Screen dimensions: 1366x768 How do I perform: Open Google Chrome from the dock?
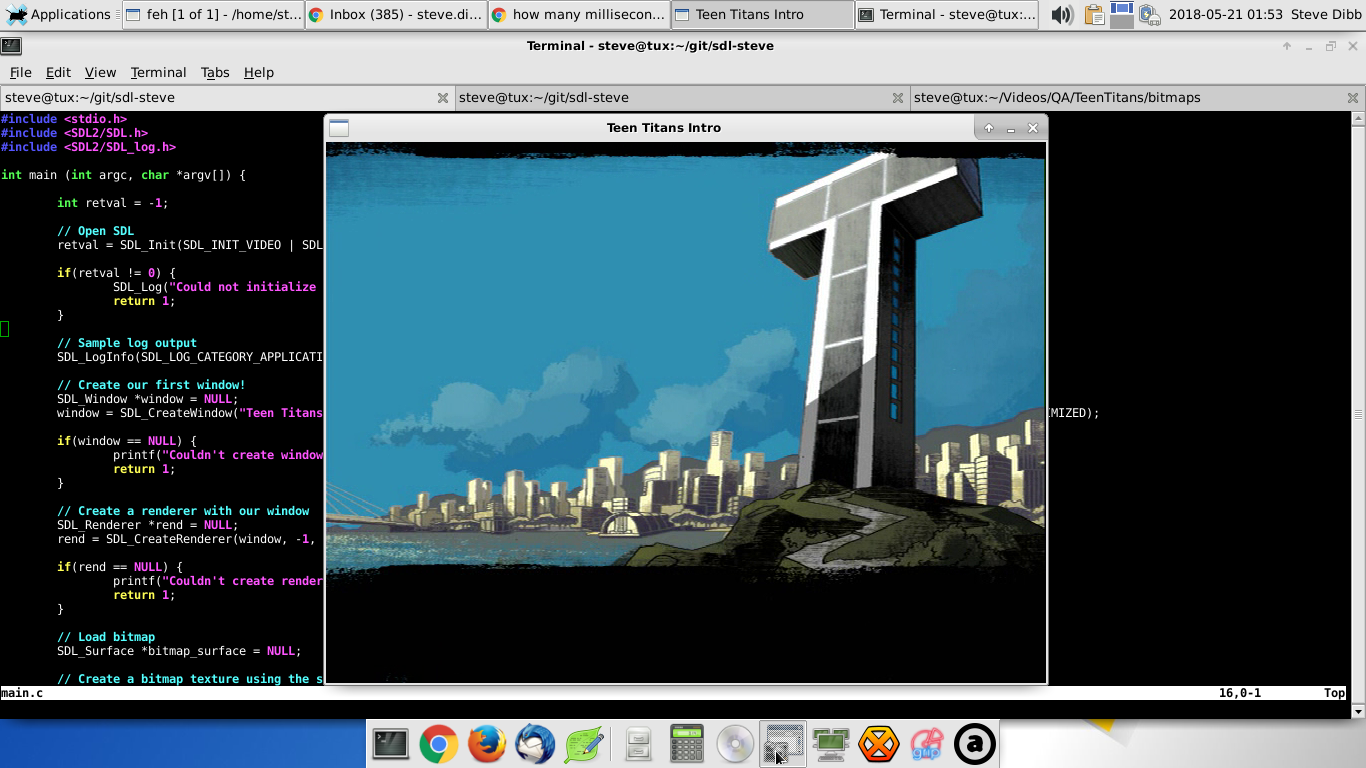(x=439, y=744)
